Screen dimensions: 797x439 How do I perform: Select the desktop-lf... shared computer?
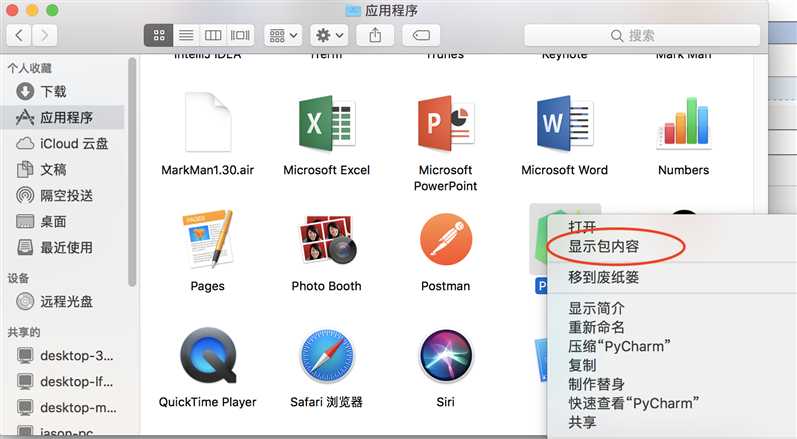click(63, 381)
